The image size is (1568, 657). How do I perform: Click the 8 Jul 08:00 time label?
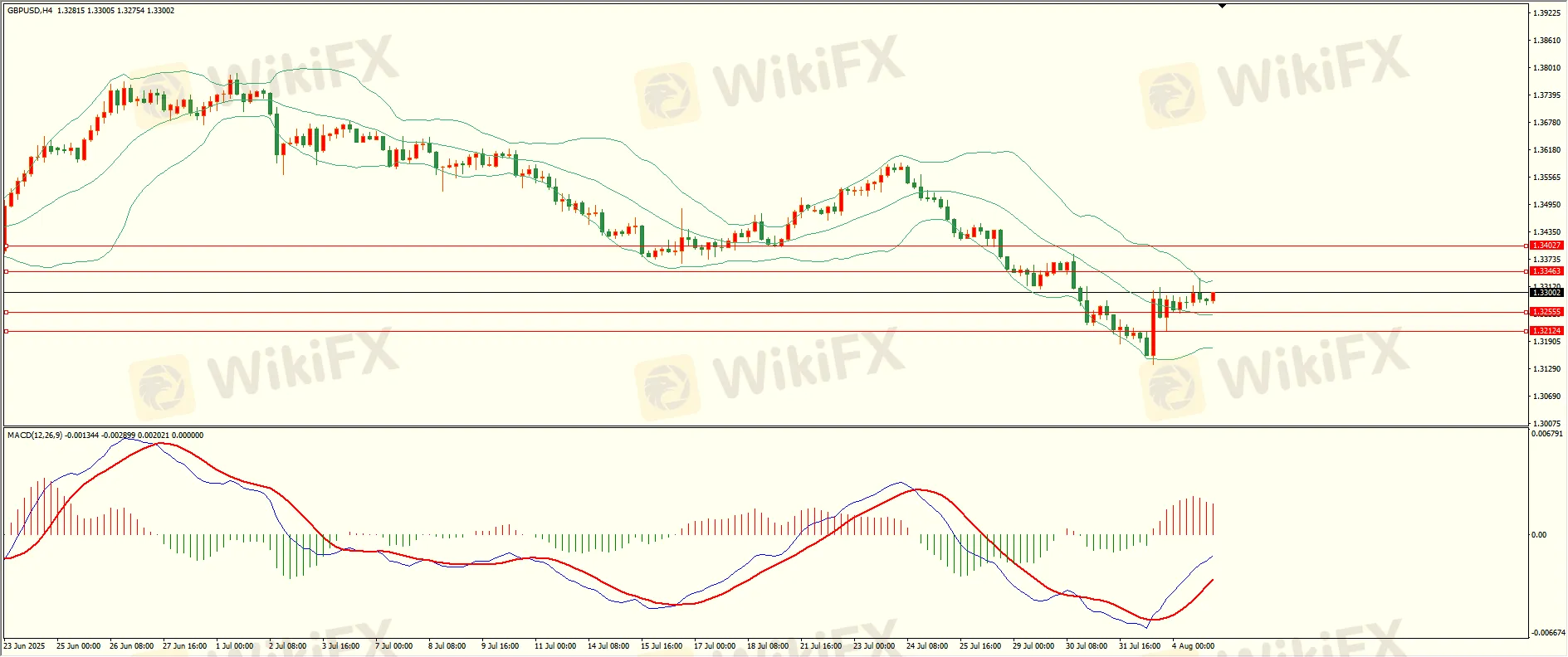[x=447, y=646]
